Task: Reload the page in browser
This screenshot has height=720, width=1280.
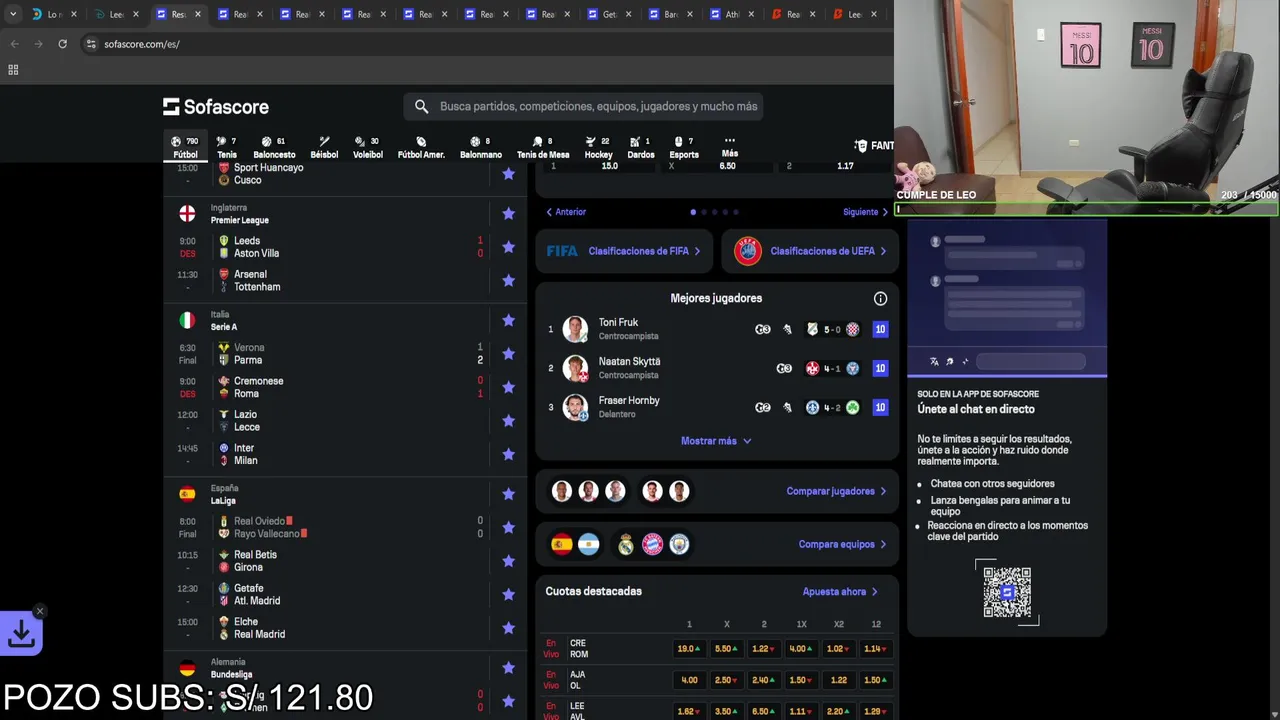Action: point(62,44)
